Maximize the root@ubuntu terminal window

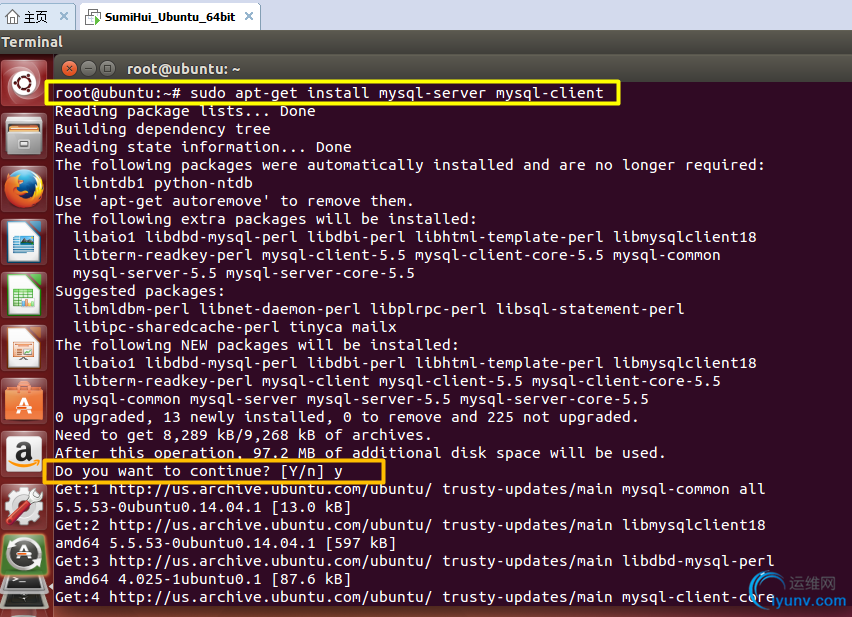tap(108, 68)
